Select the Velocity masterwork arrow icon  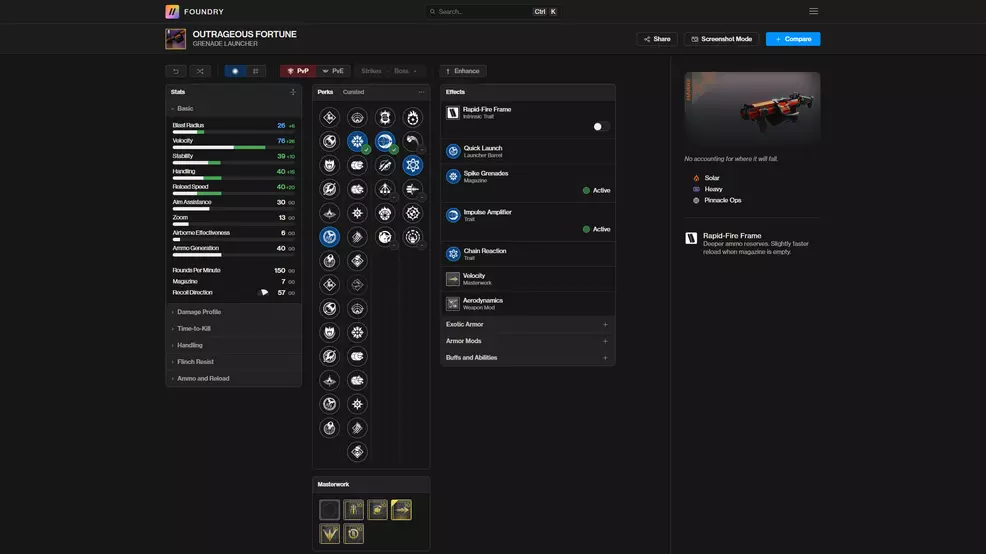[x=401, y=510]
